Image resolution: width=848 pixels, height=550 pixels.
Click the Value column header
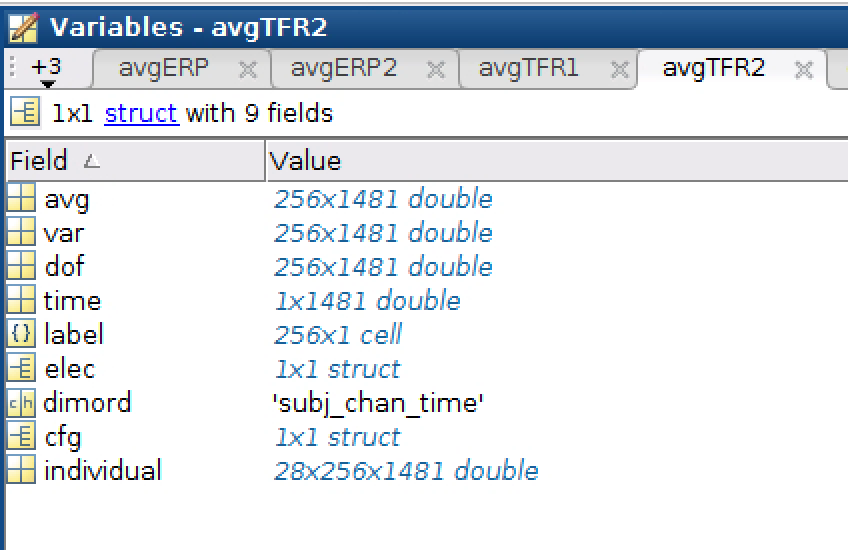click(x=307, y=161)
